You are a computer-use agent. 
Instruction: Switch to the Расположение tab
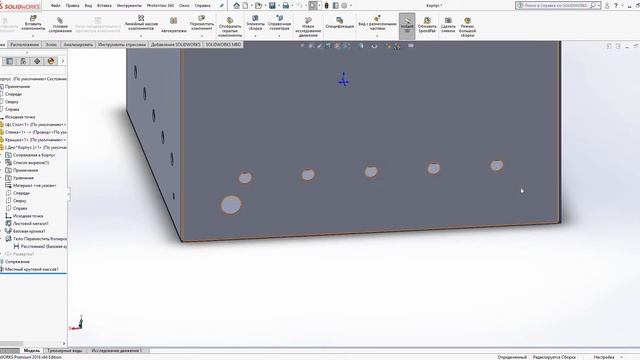[x=24, y=44]
